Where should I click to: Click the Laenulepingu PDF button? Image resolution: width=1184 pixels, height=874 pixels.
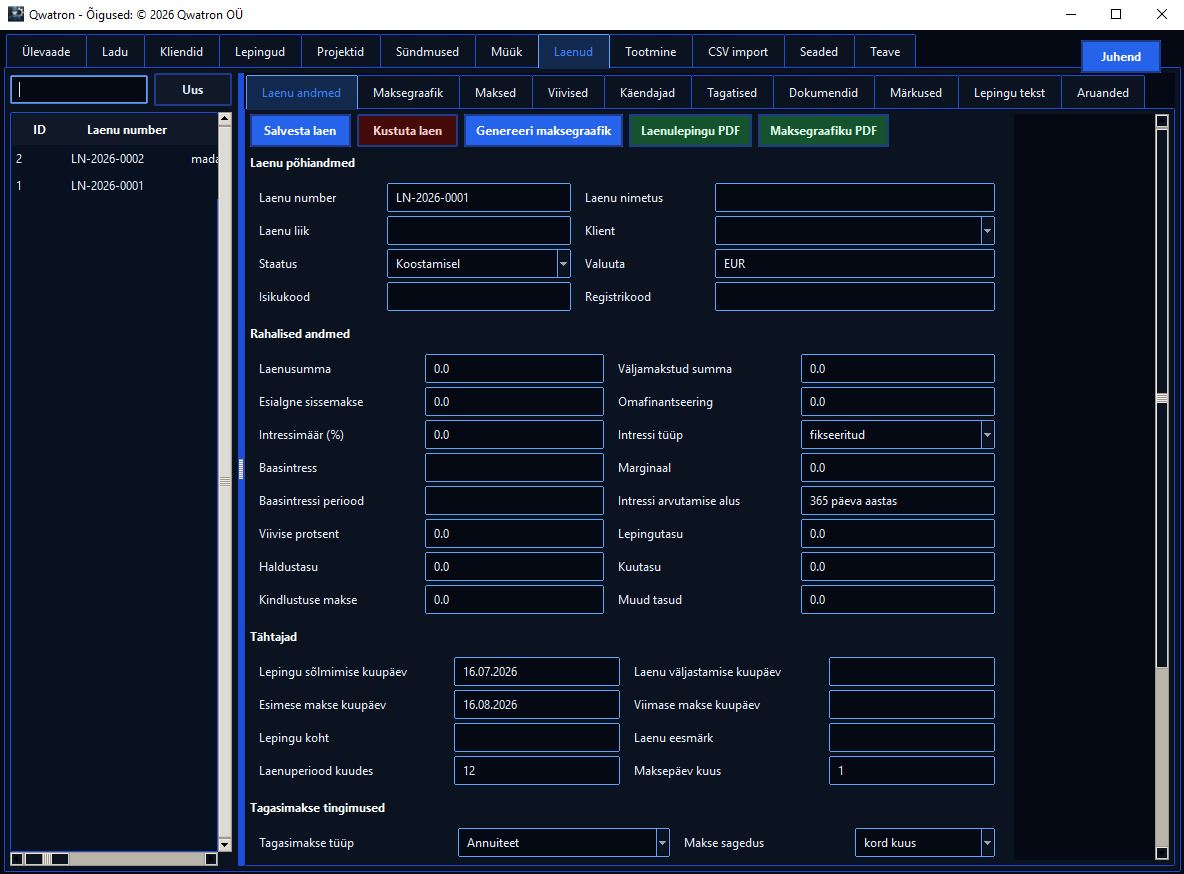click(x=690, y=131)
